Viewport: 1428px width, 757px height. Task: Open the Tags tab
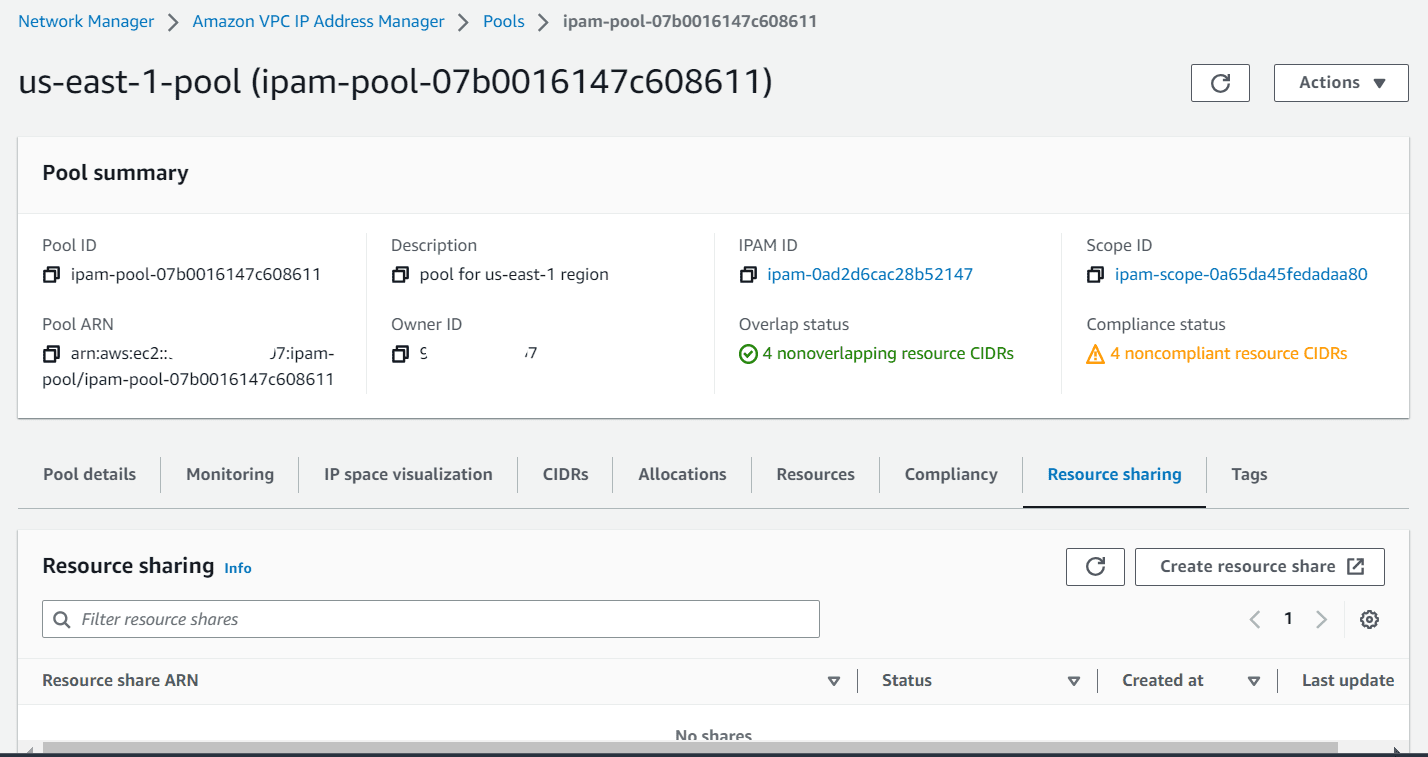click(x=1249, y=475)
